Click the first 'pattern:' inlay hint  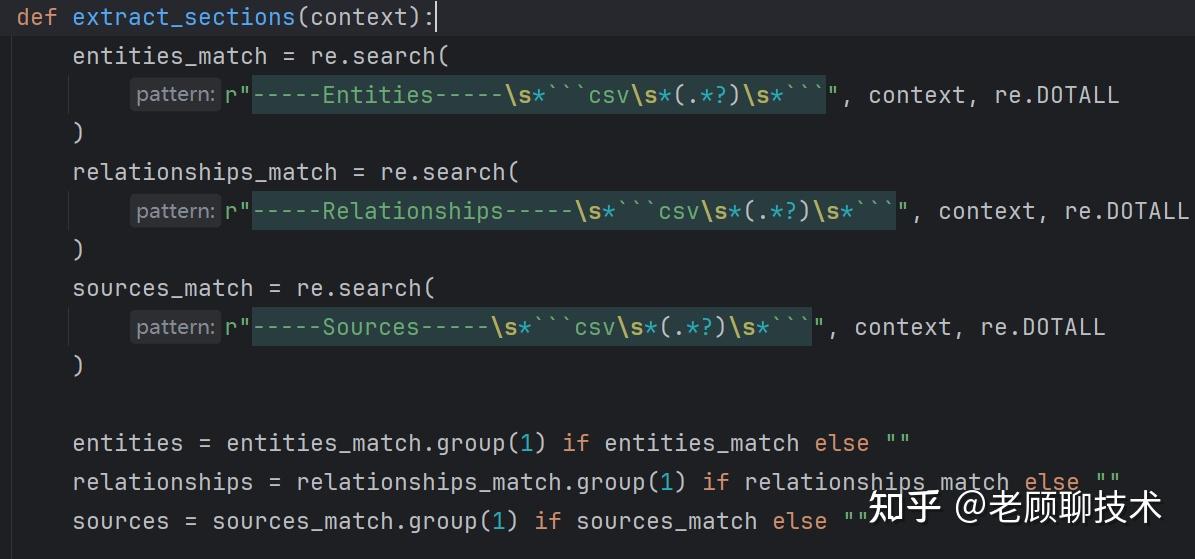175,95
